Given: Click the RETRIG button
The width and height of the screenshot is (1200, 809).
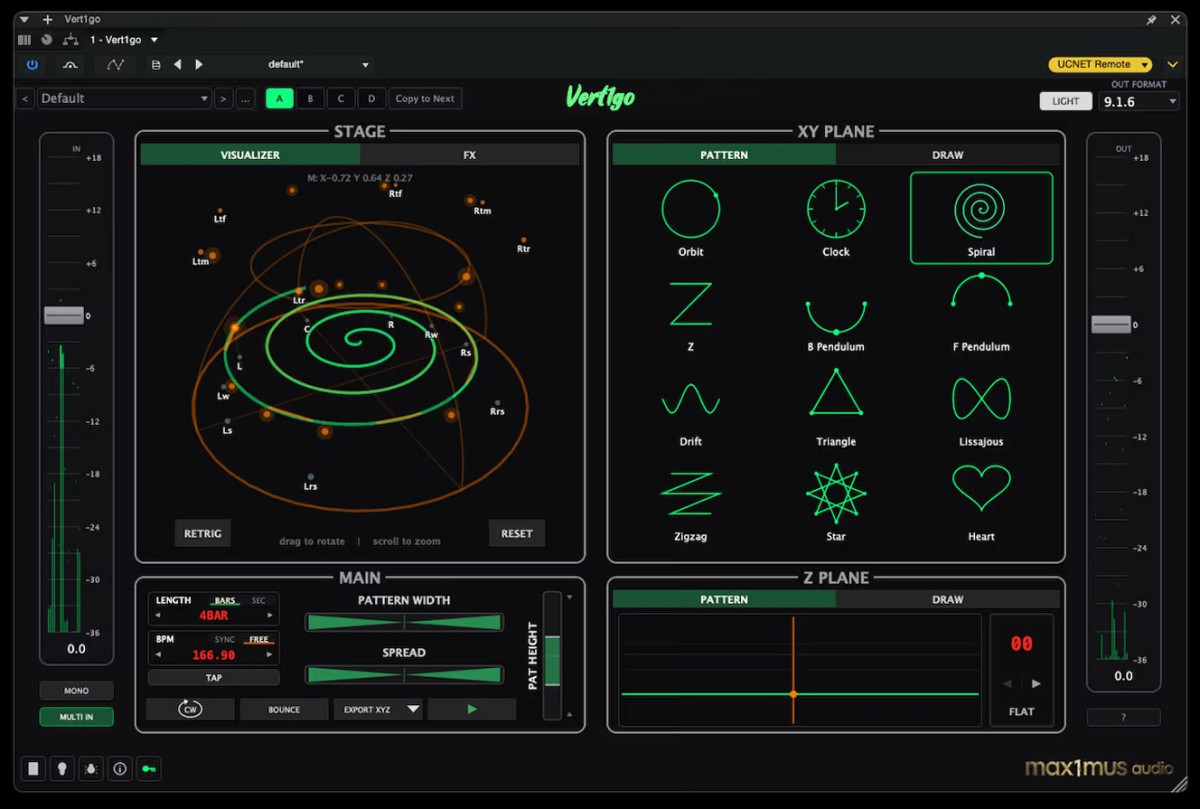Looking at the screenshot, I should click(x=203, y=533).
